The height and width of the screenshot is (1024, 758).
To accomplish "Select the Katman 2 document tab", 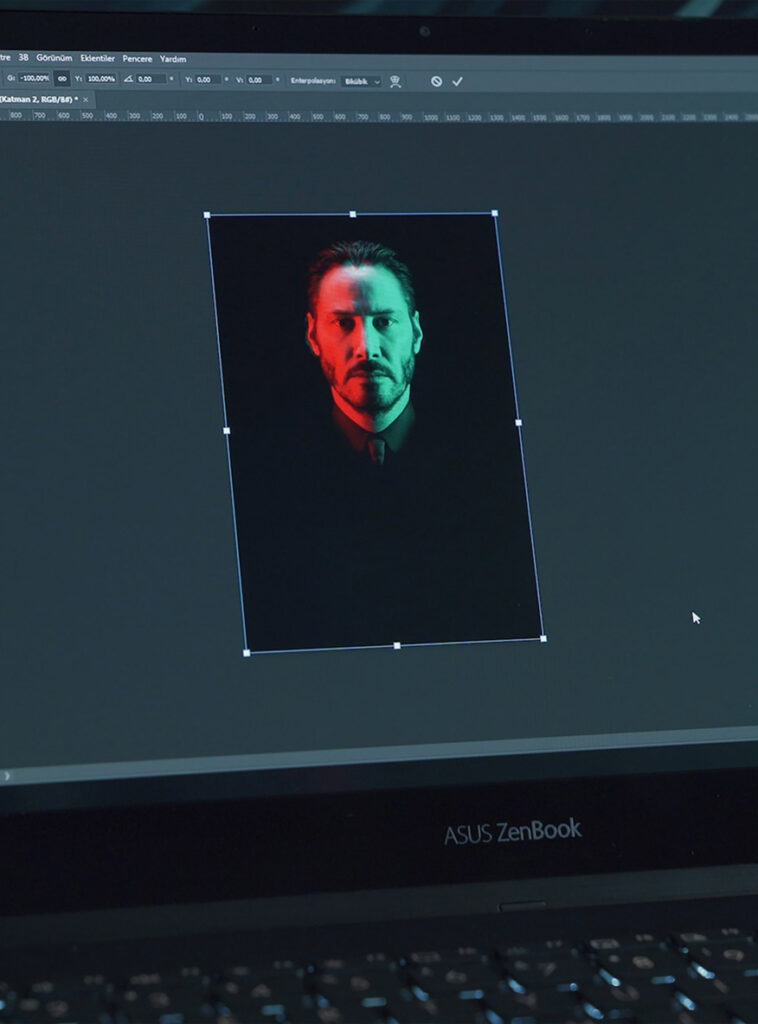I will tap(38, 99).
